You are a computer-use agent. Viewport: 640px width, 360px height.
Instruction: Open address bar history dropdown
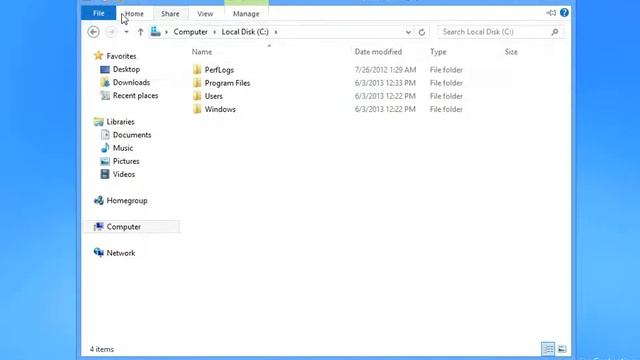tap(408, 32)
